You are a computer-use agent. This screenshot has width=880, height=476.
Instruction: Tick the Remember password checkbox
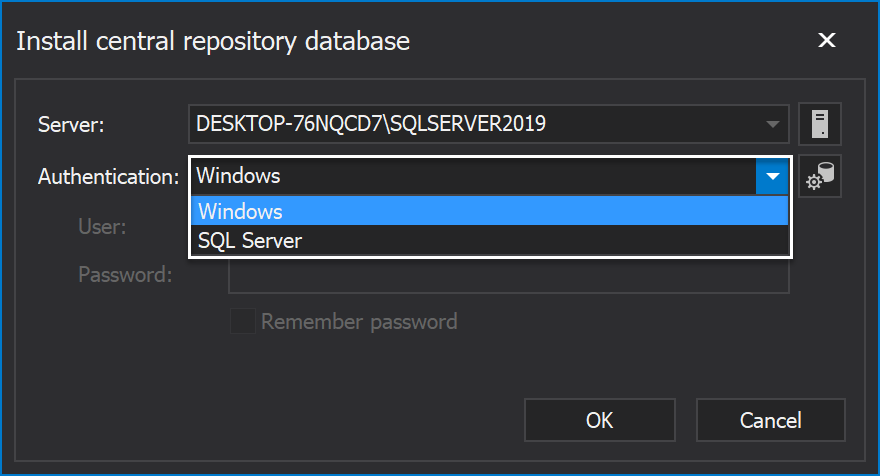[x=242, y=321]
